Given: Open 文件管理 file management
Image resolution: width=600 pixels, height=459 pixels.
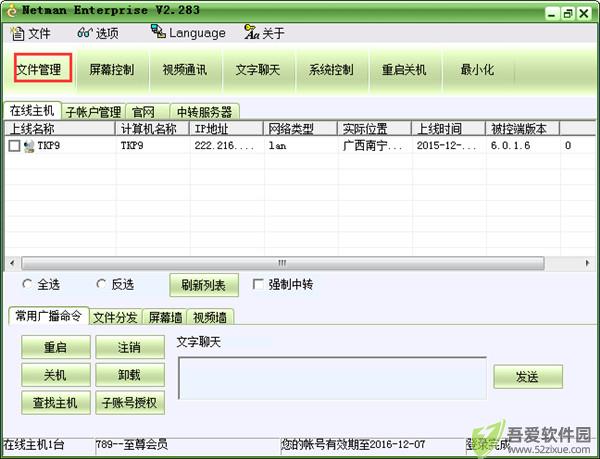Looking at the screenshot, I should pos(39,69).
